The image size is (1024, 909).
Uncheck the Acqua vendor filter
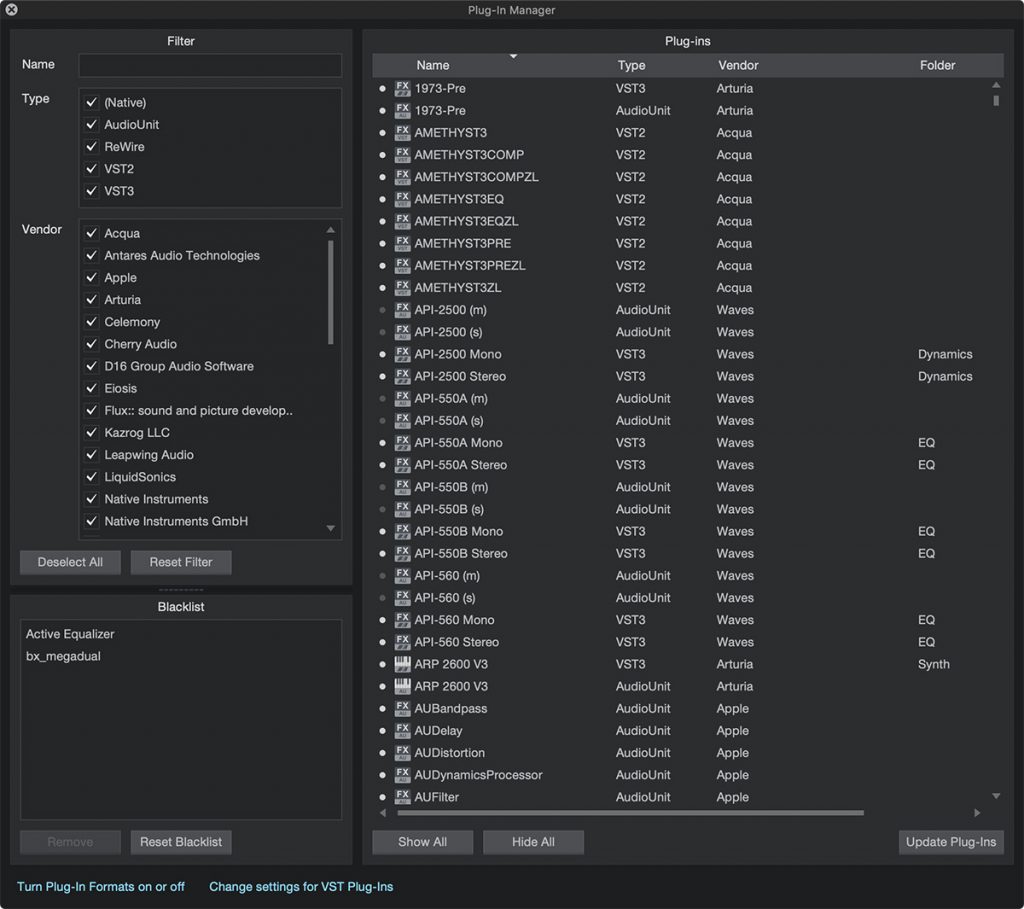(91, 233)
